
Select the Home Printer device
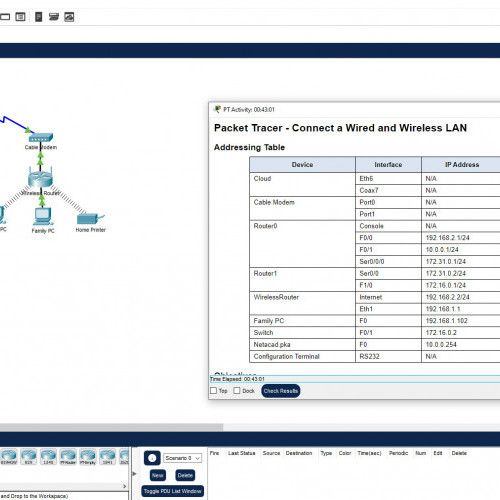[90, 219]
